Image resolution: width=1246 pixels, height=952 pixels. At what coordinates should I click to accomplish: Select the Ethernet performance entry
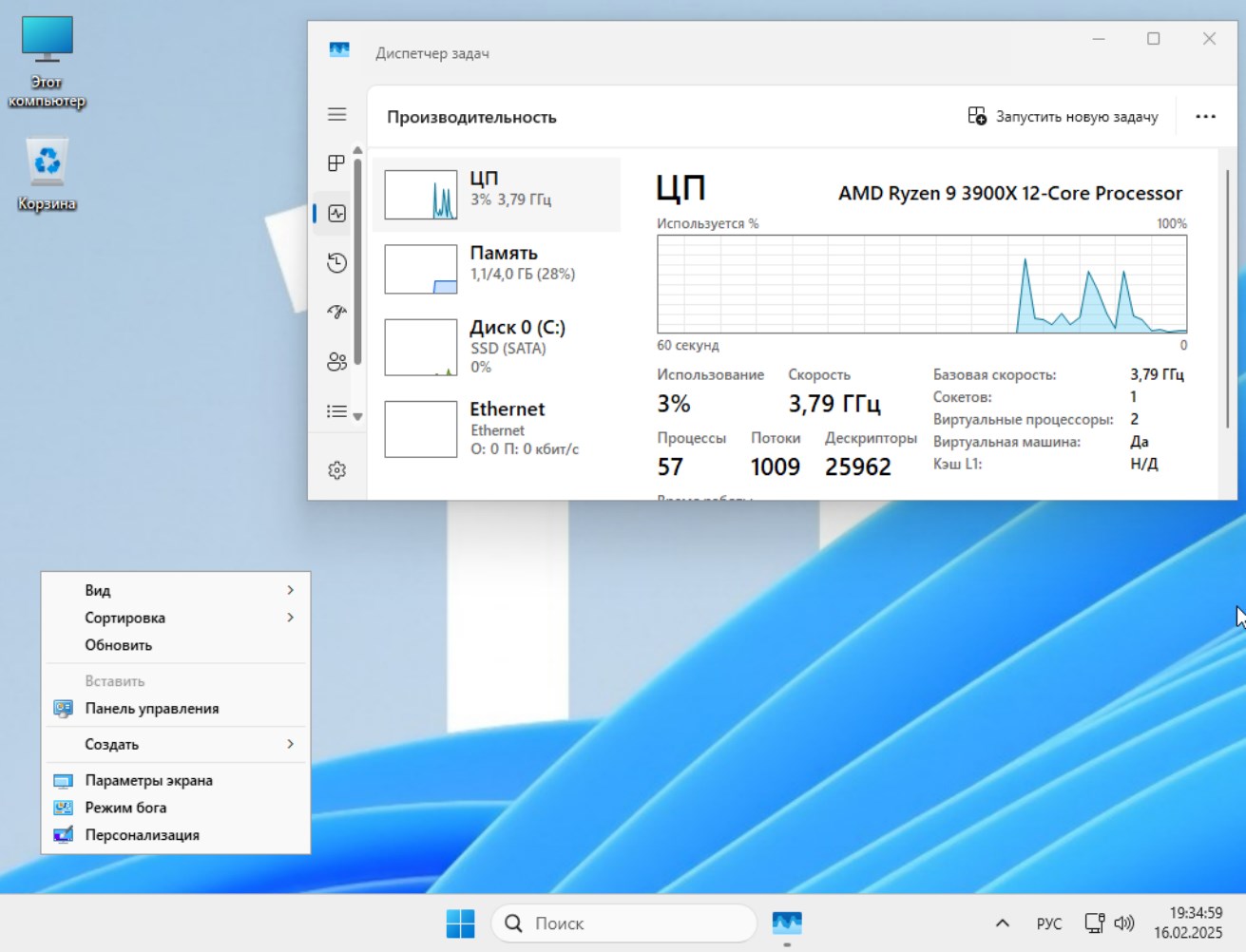(x=496, y=428)
